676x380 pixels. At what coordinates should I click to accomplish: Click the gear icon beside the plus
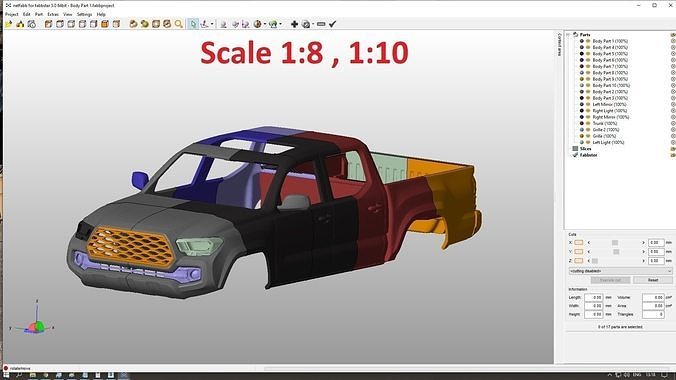click(x=306, y=24)
